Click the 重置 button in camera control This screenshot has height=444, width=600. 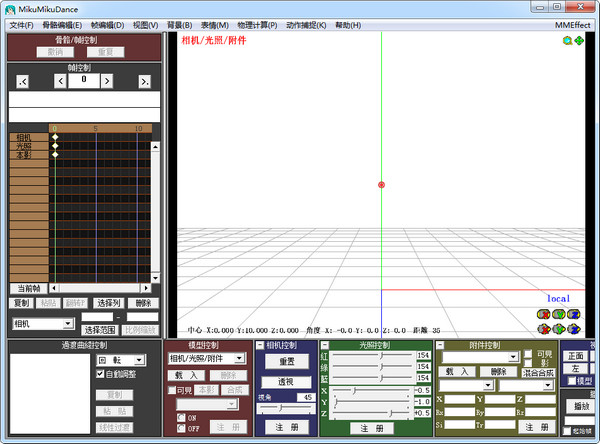click(x=286, y=361)
